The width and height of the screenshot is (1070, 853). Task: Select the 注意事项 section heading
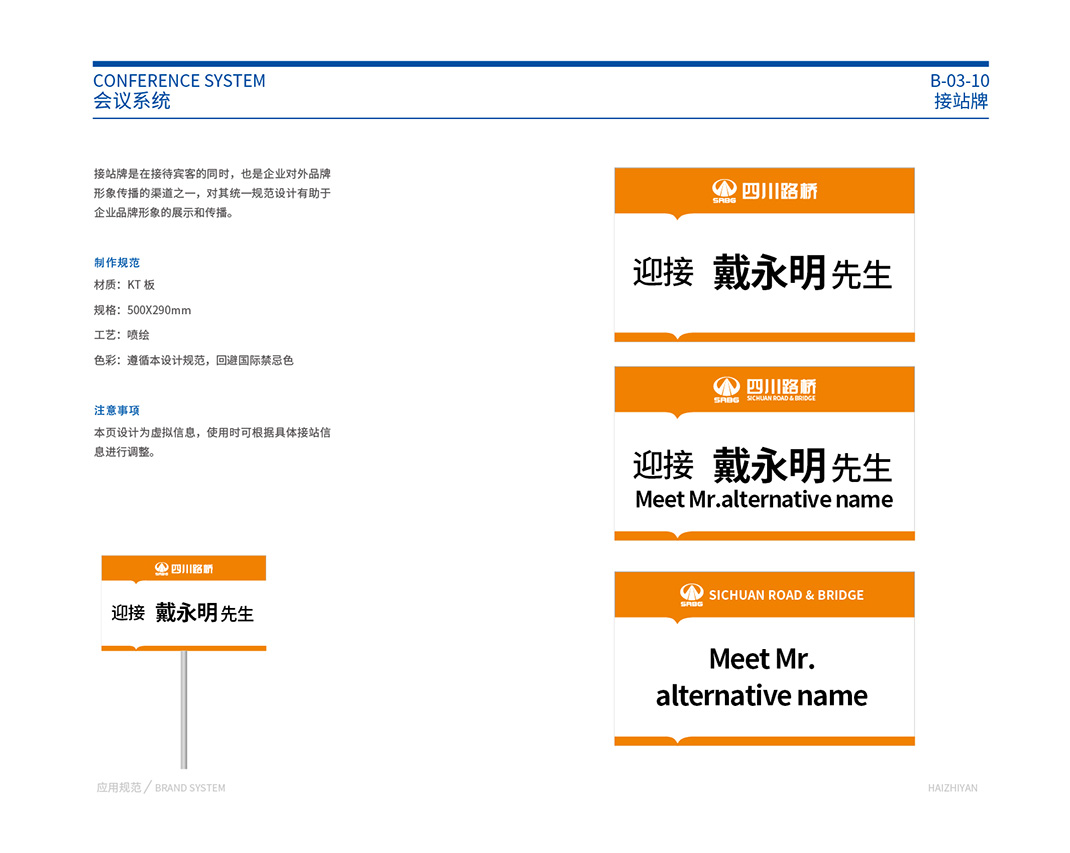117,410
